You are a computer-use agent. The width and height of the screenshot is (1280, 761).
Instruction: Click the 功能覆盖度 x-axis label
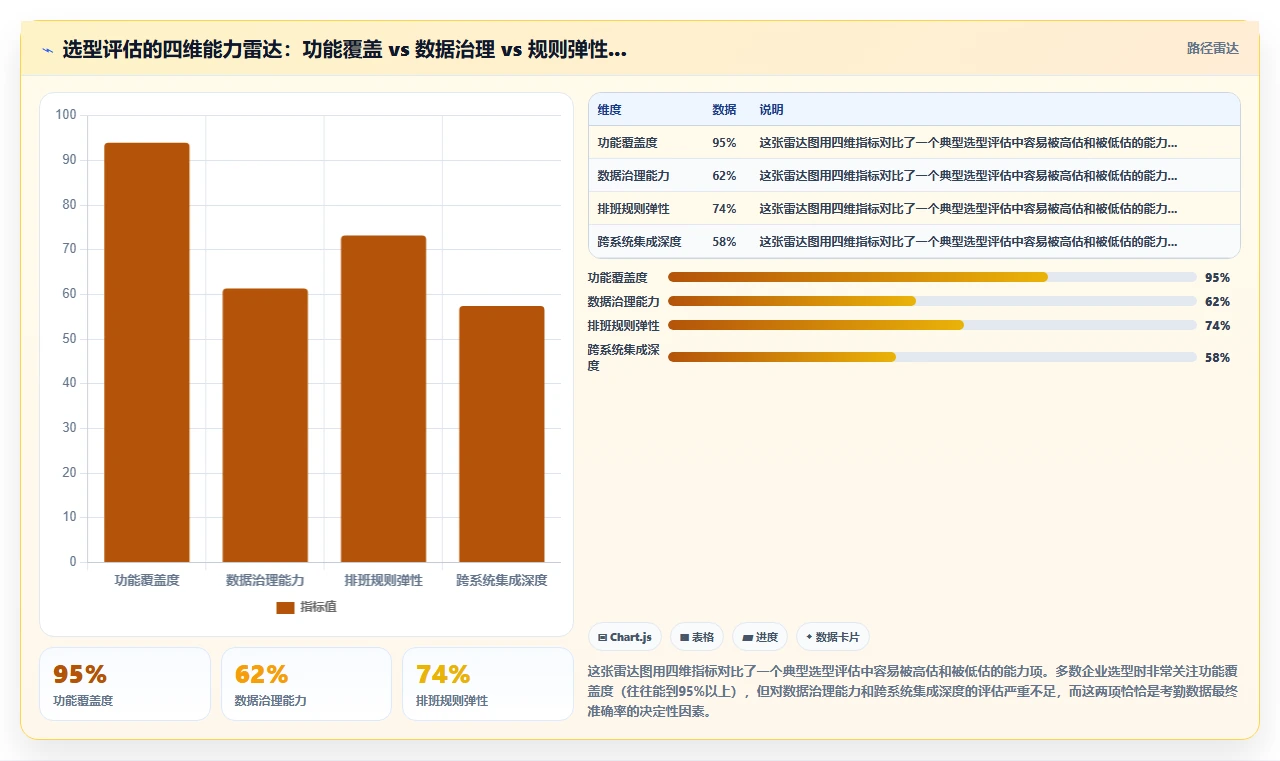[x=147, y=580]
